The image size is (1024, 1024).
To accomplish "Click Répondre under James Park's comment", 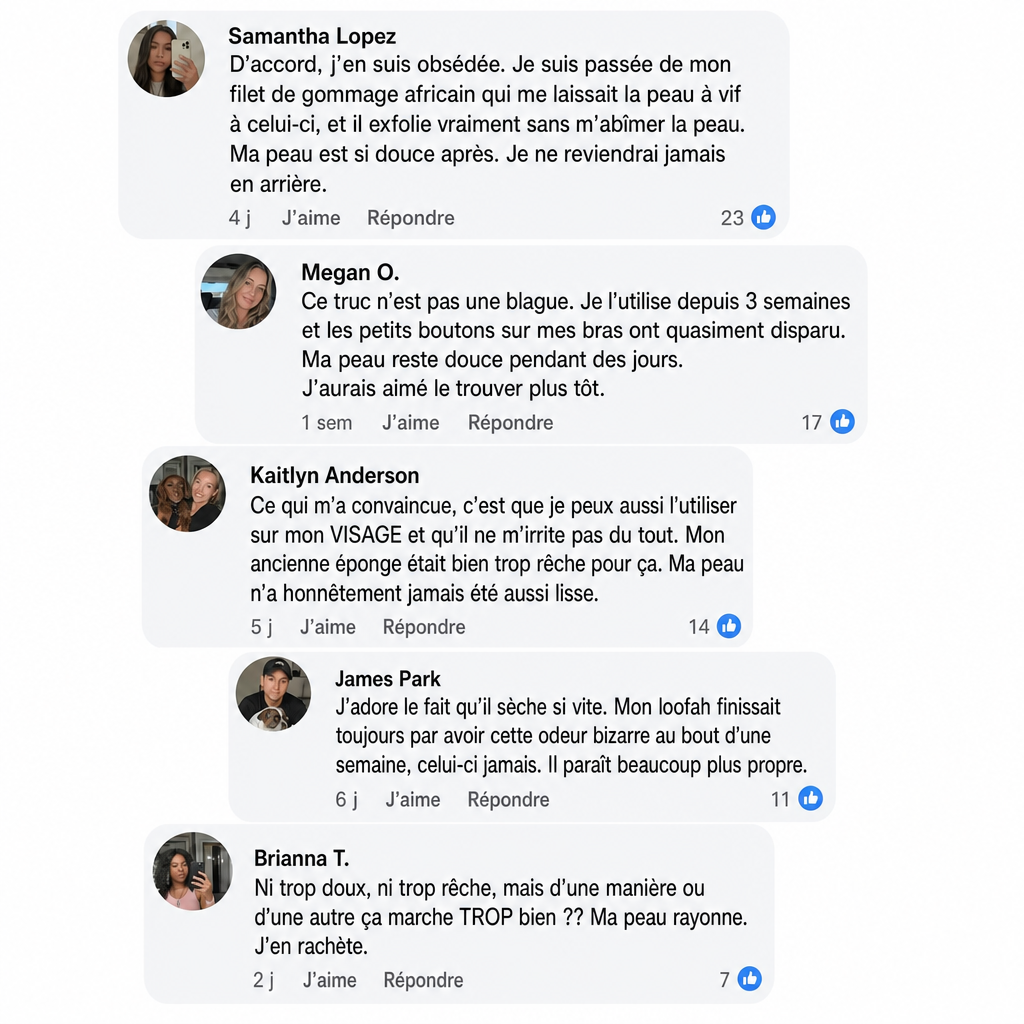I will (508, 799).
